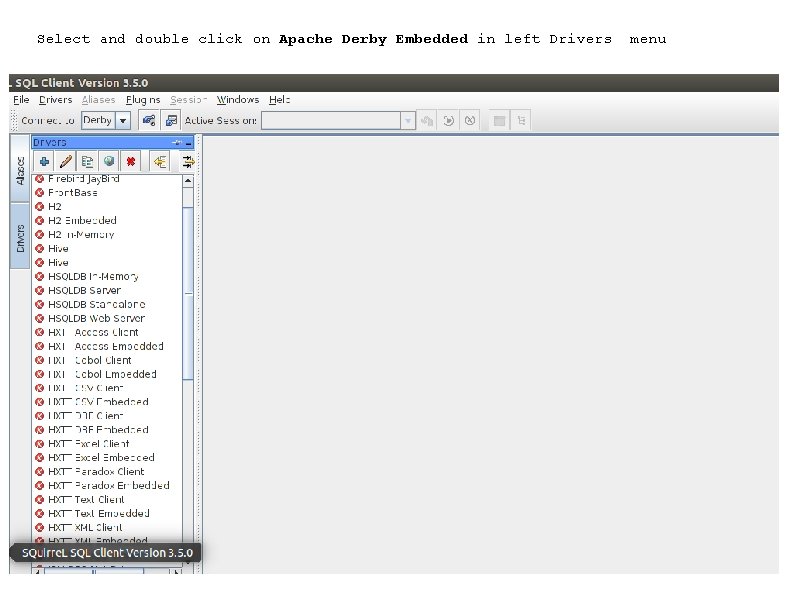
Task: Select the FrontBase driver row
Action: pos(107,192)
